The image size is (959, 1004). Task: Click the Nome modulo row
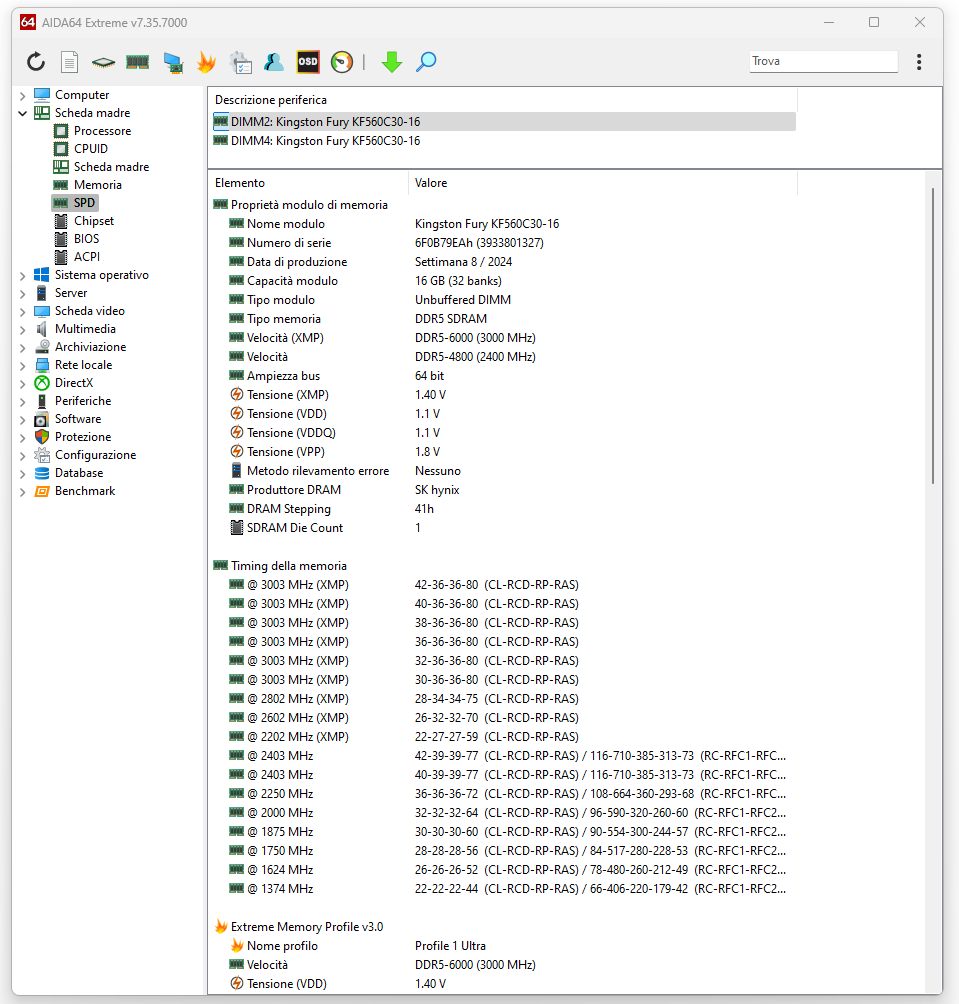click(x=504, y=223)
